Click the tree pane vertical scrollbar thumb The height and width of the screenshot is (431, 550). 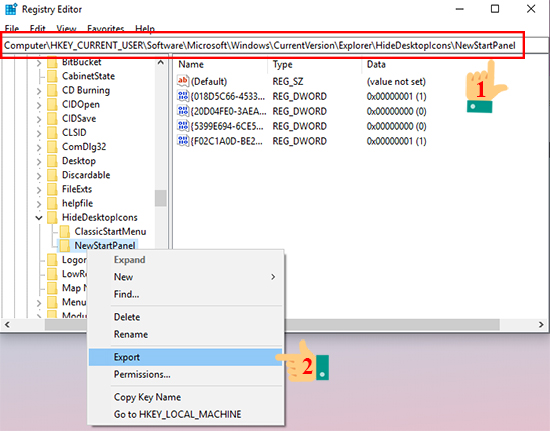tap(161, 198)
